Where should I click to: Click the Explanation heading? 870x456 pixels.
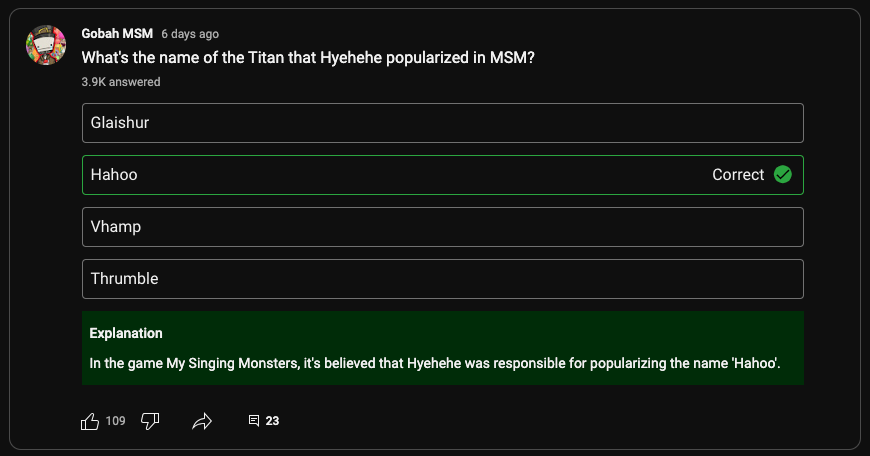tap(126, 333)
